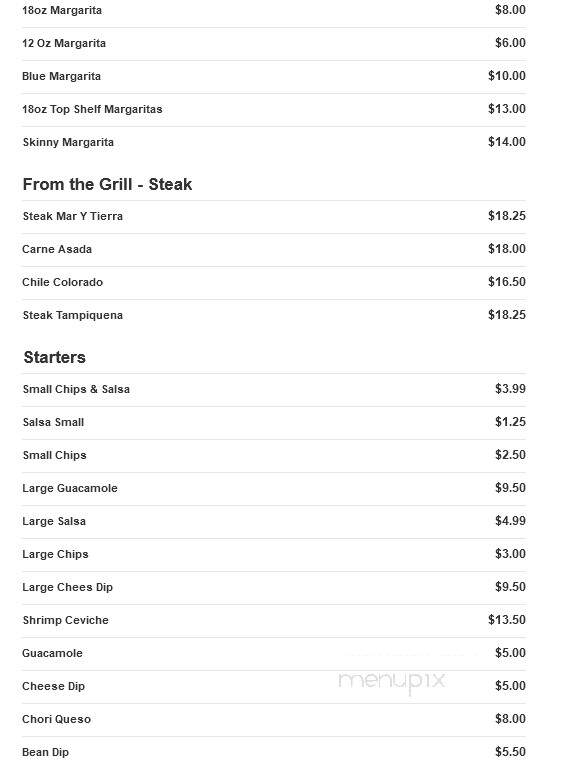Click the Blue Margarita item
The width and height of the screenshot is (571, 763).
(274, 76)
